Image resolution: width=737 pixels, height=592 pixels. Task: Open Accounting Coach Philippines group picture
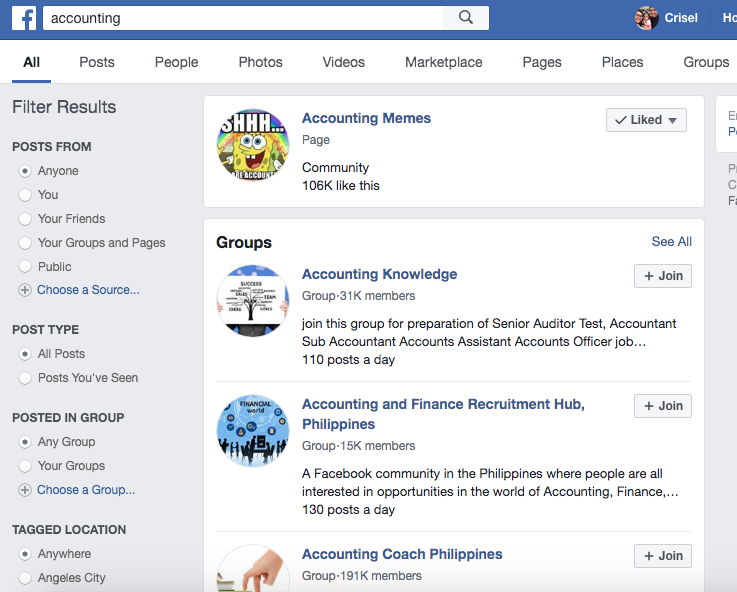point(253,569)
